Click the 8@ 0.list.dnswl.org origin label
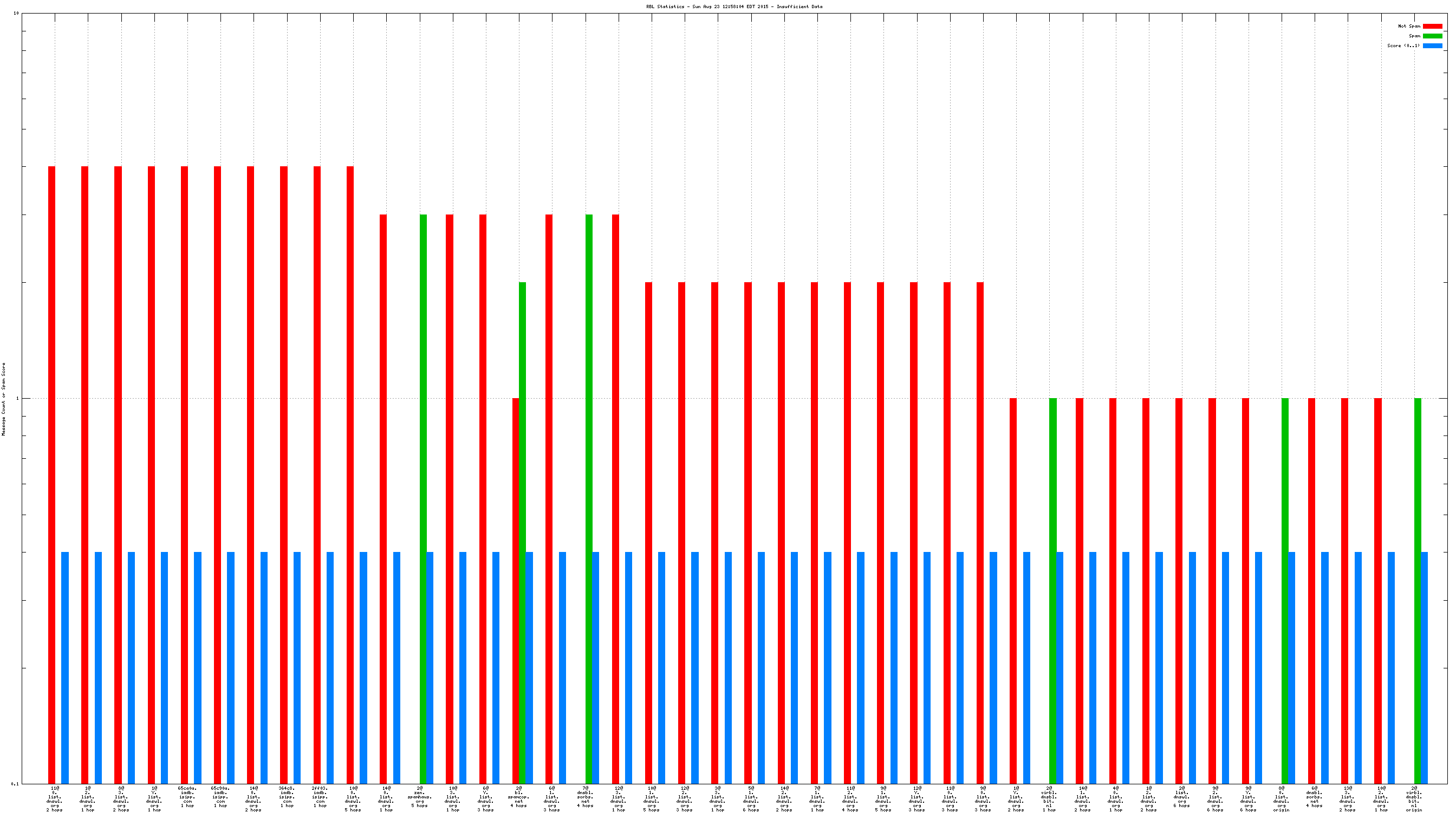 1282,799
